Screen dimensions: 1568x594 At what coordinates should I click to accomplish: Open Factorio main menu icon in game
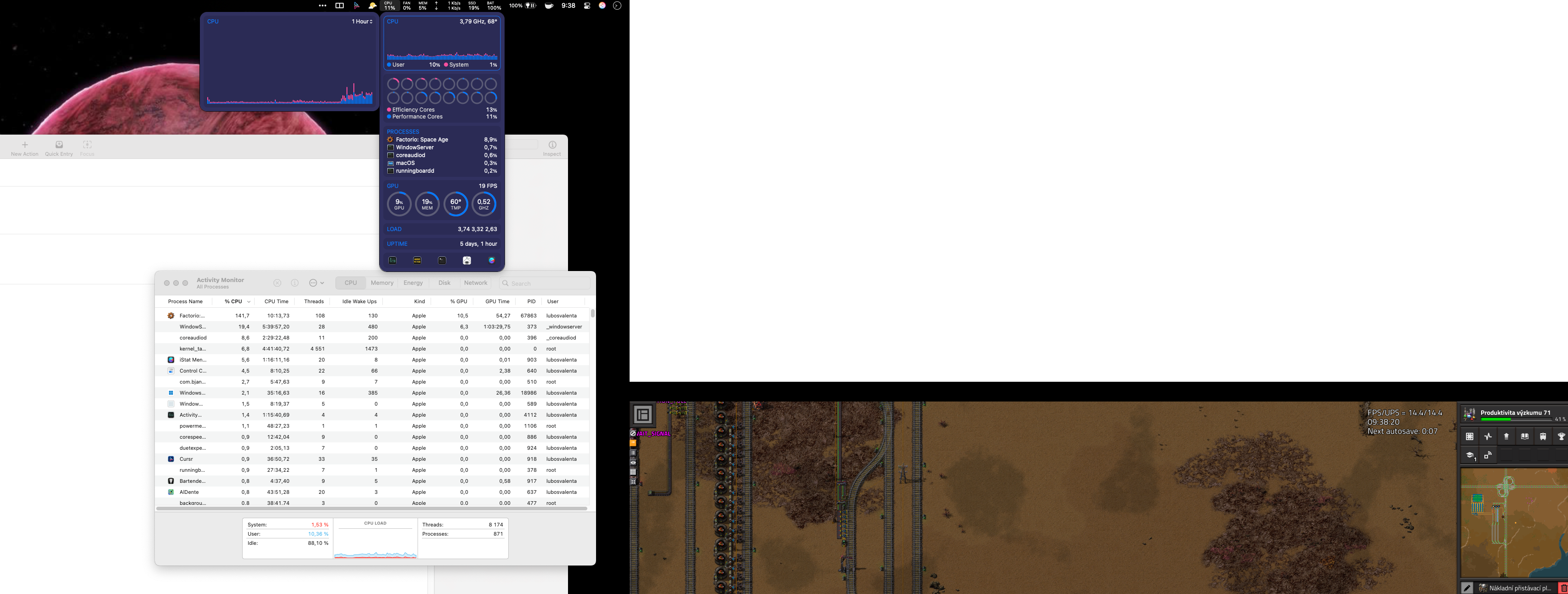643,414
